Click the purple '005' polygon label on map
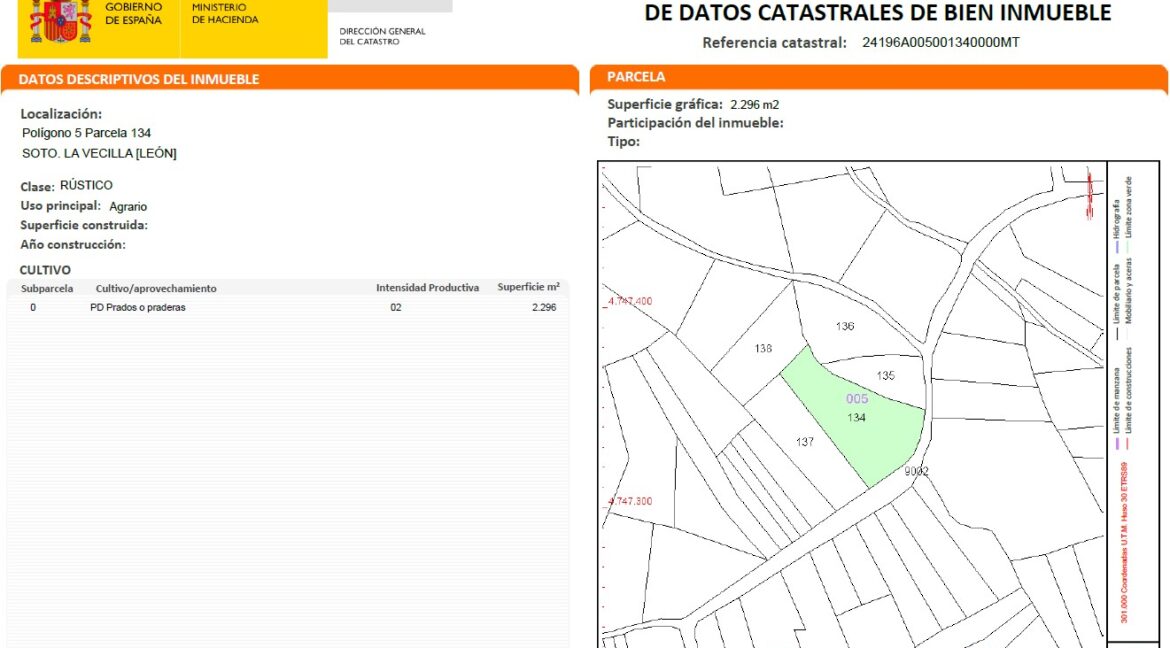This screenshot has width=1170, height=648. tap(857, 399)
